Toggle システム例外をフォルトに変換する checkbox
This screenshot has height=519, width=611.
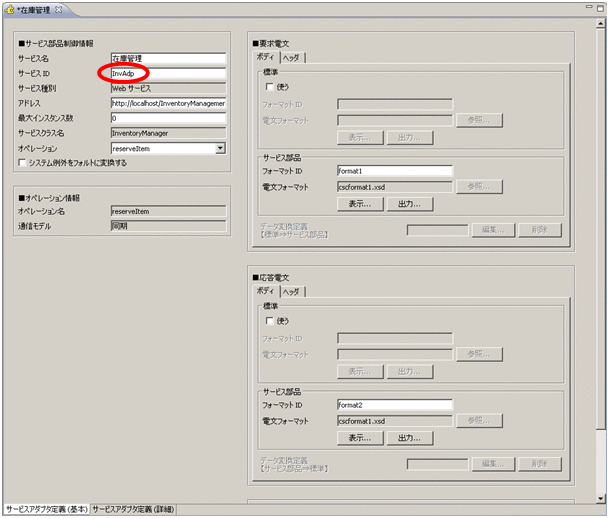(22, 162)
